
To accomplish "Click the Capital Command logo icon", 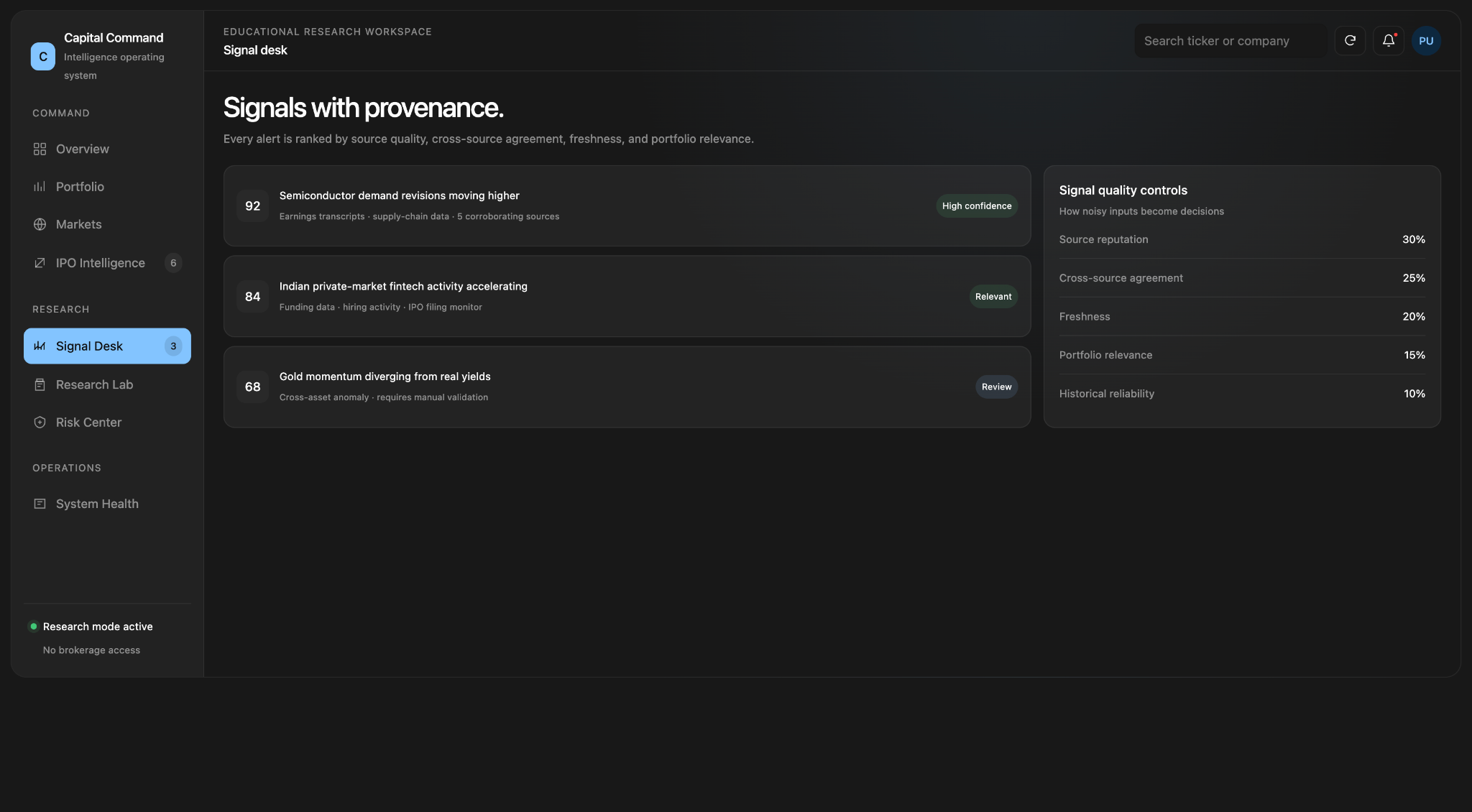I will (x=43, y=57).
